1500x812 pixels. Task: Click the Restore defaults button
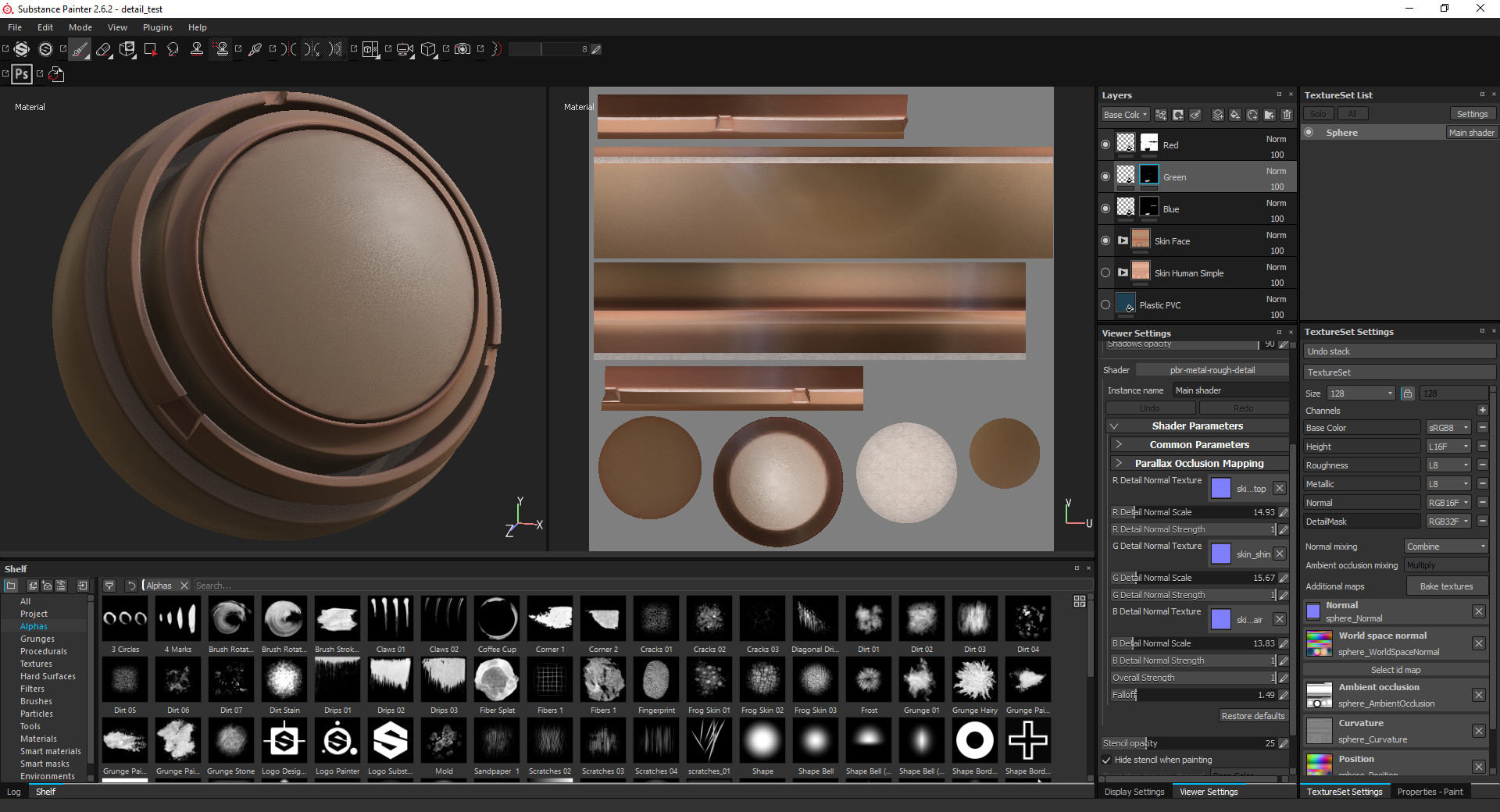click(x=1254, y=716)
